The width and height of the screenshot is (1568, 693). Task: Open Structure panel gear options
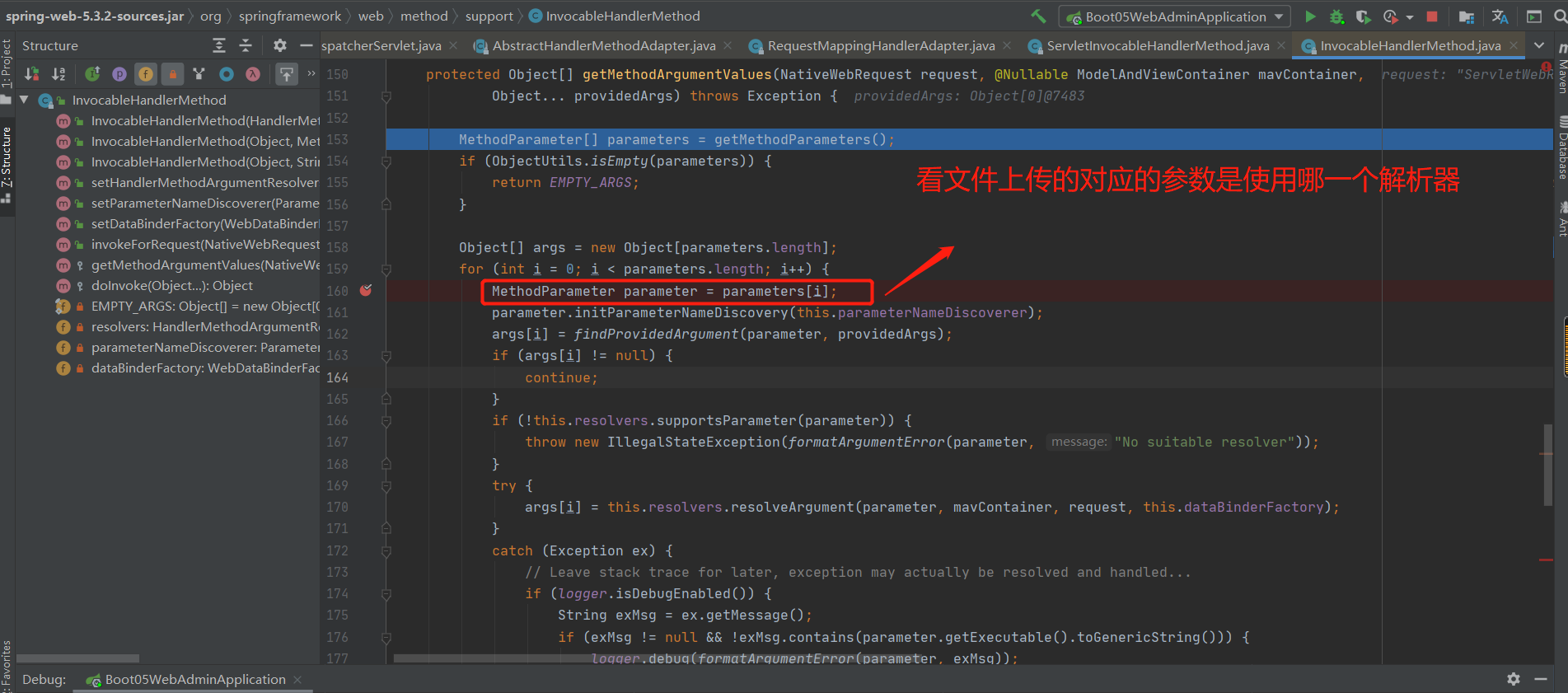pyautogui.click(x=280, y=45)
